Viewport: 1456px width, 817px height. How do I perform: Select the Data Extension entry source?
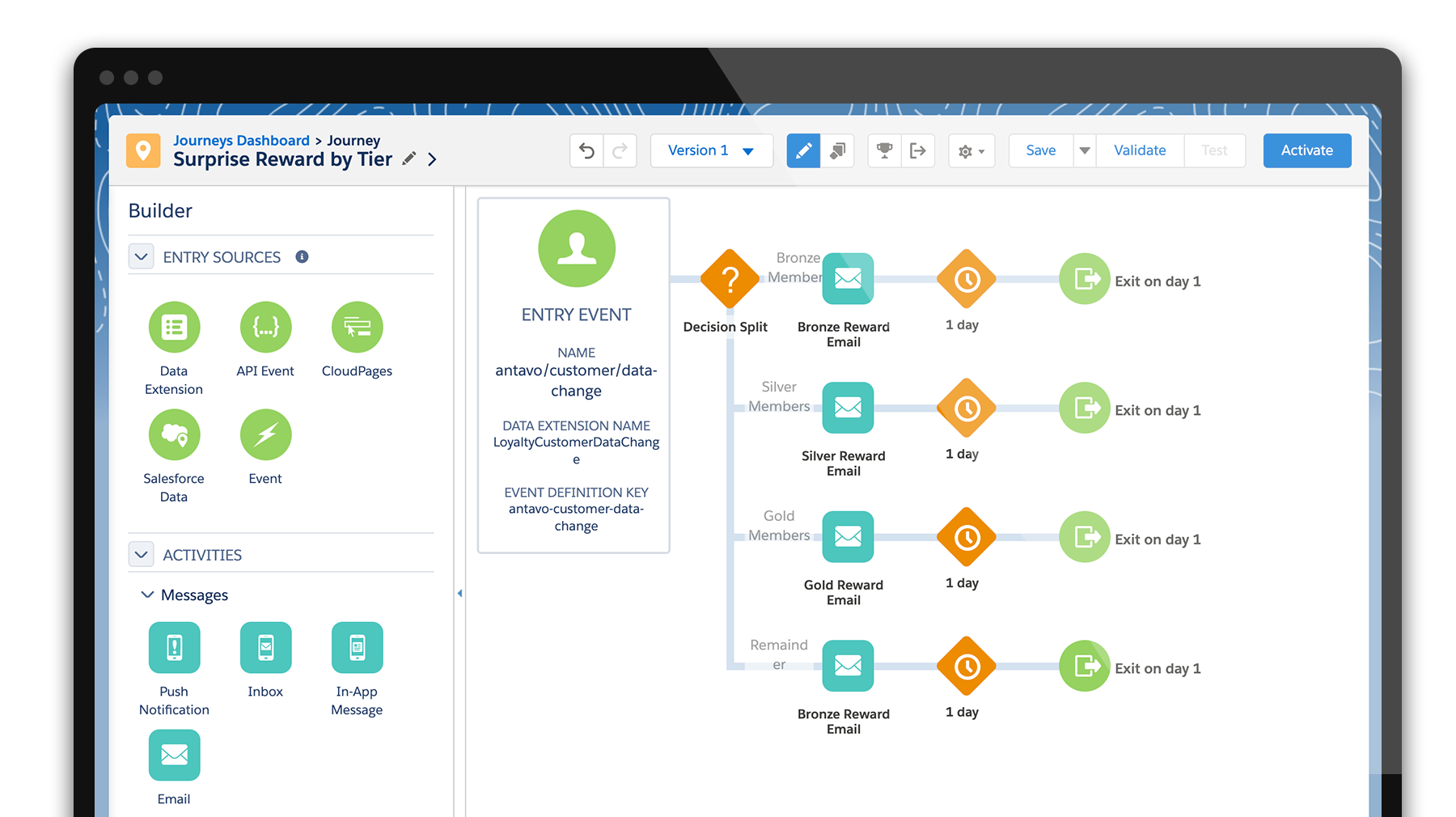tap(174, 328)
